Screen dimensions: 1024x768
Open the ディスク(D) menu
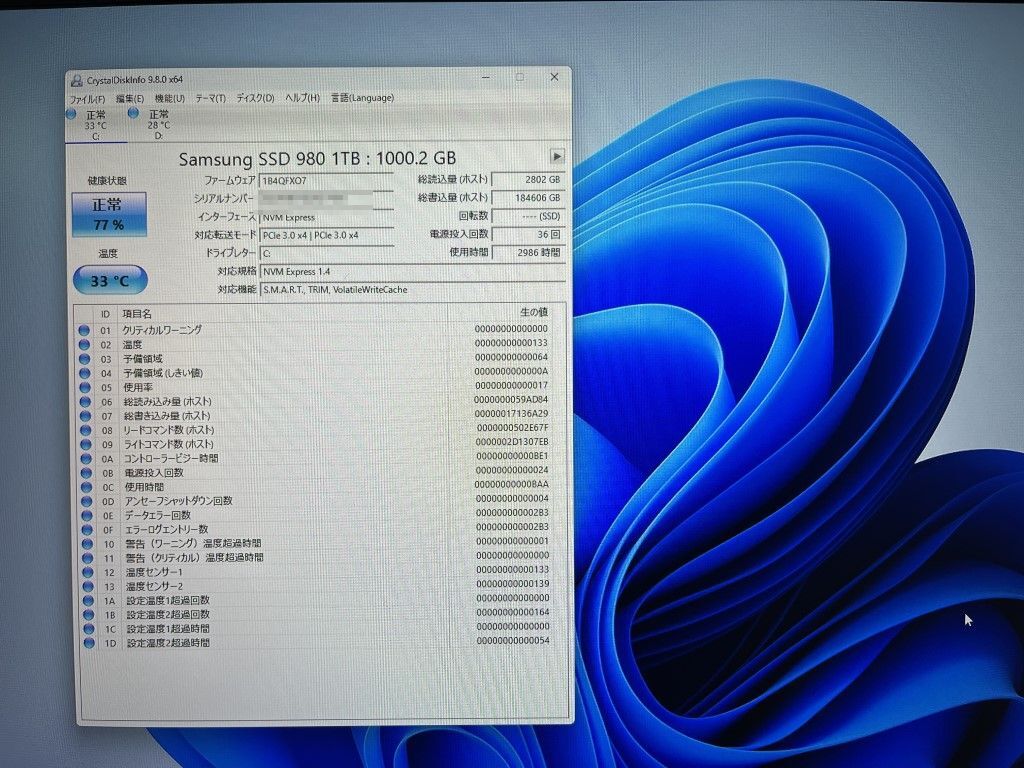point(255,97)
